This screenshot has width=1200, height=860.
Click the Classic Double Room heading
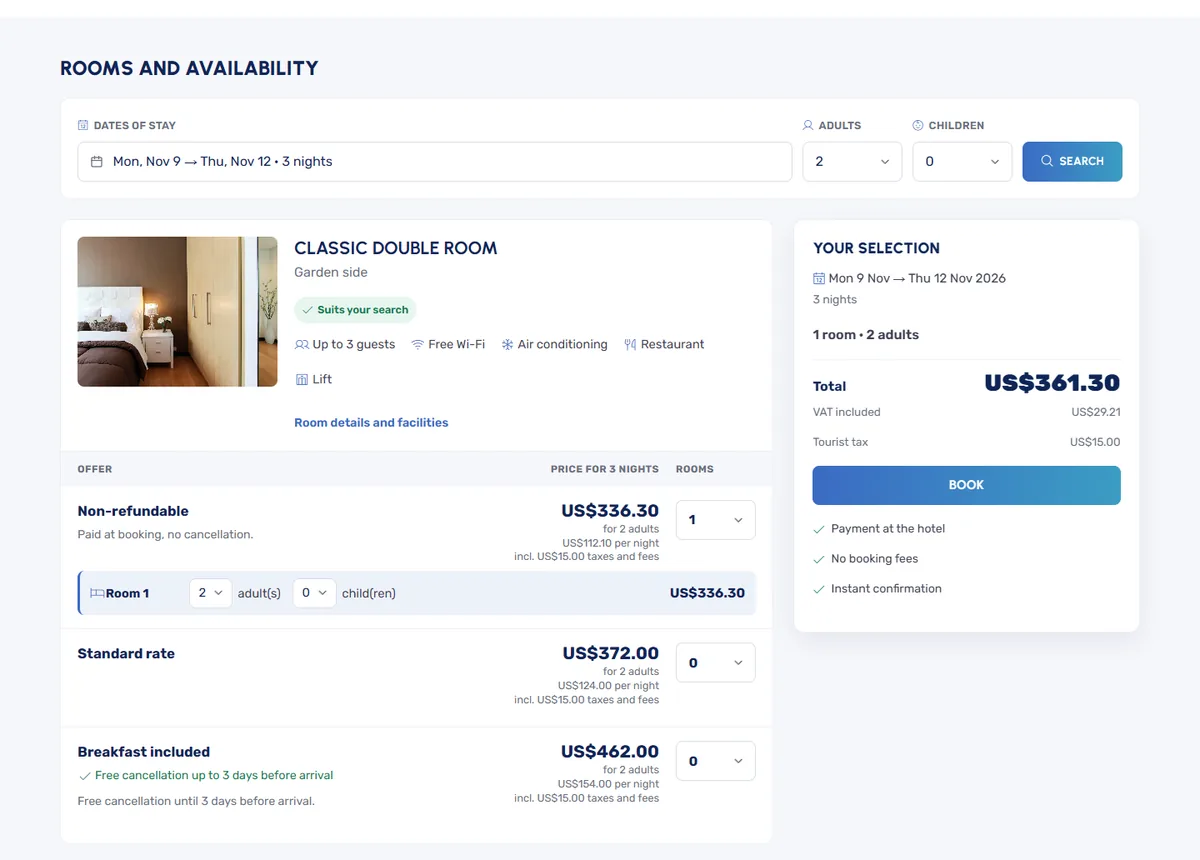point(395,248)
